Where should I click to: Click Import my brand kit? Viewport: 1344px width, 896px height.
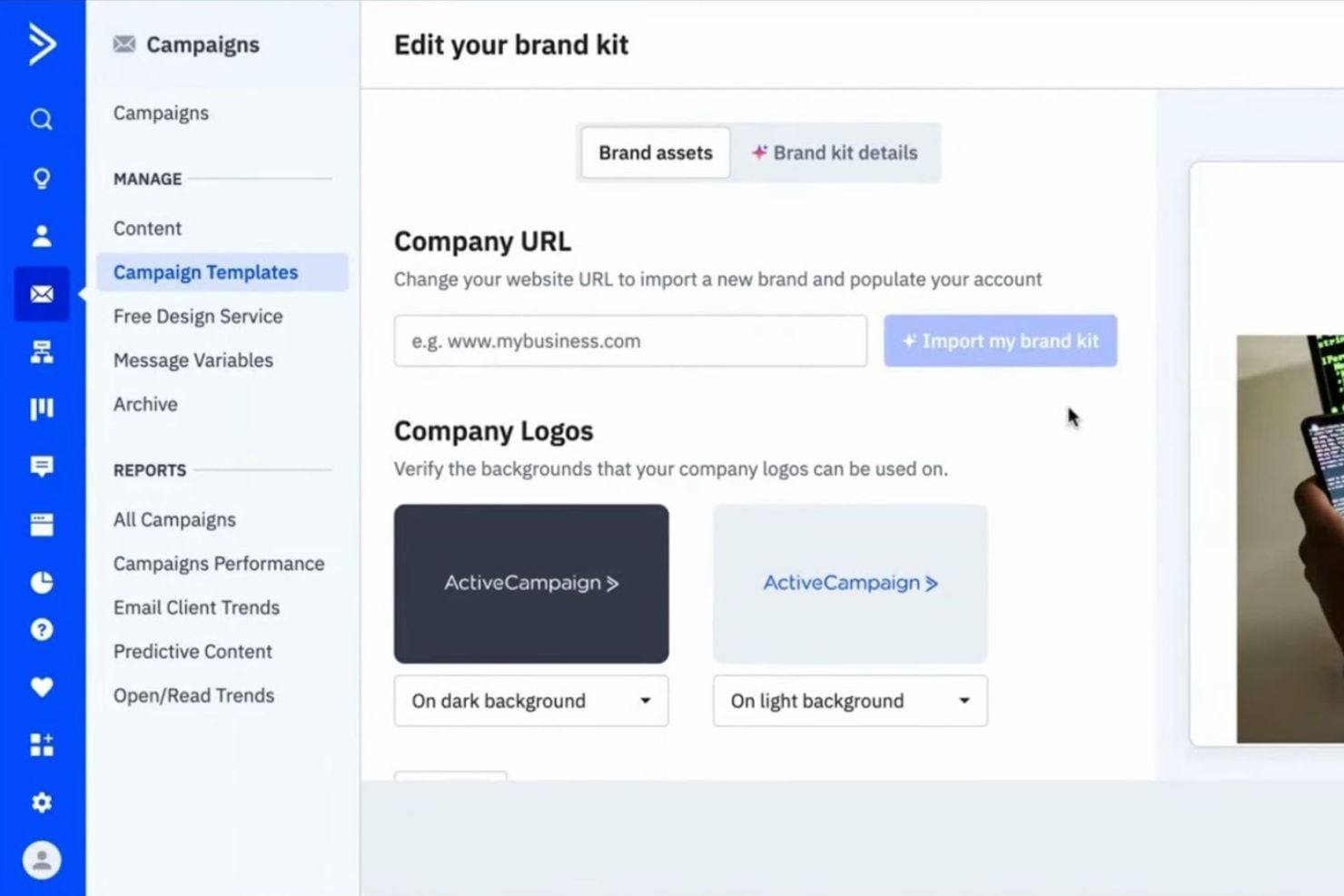[1000, 340]
